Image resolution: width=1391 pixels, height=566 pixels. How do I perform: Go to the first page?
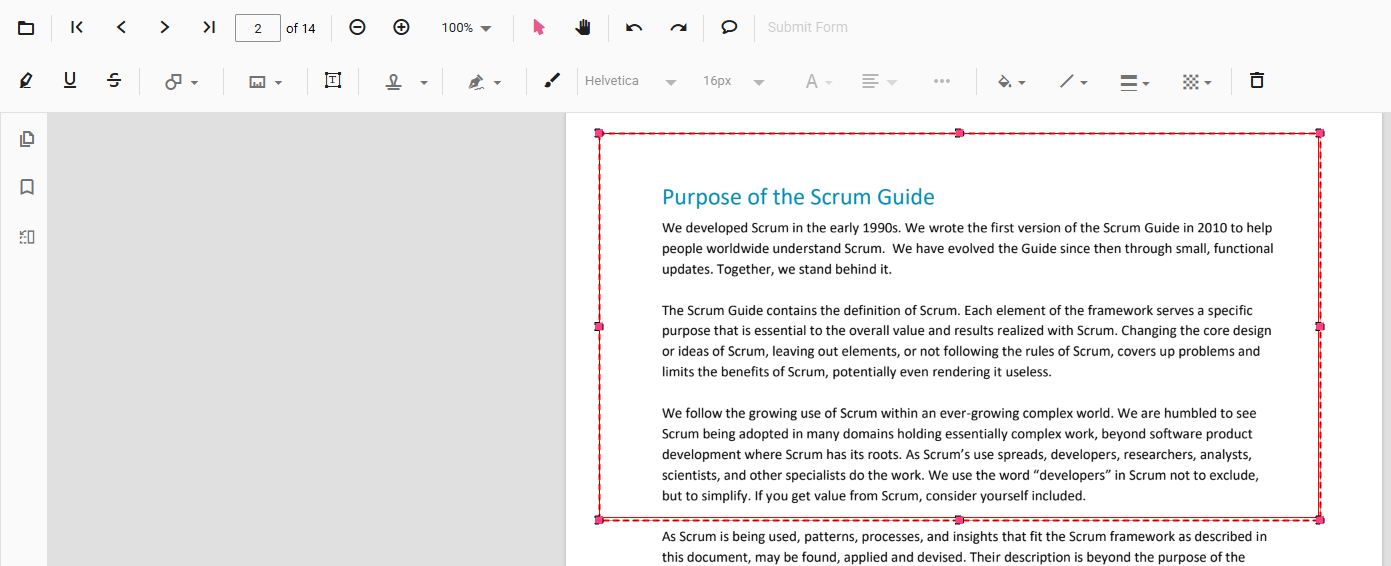coord(77,28)
